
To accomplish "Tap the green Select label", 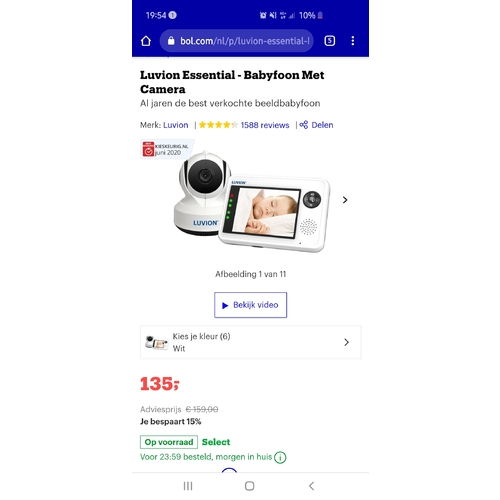I will (x=216, y=442).
